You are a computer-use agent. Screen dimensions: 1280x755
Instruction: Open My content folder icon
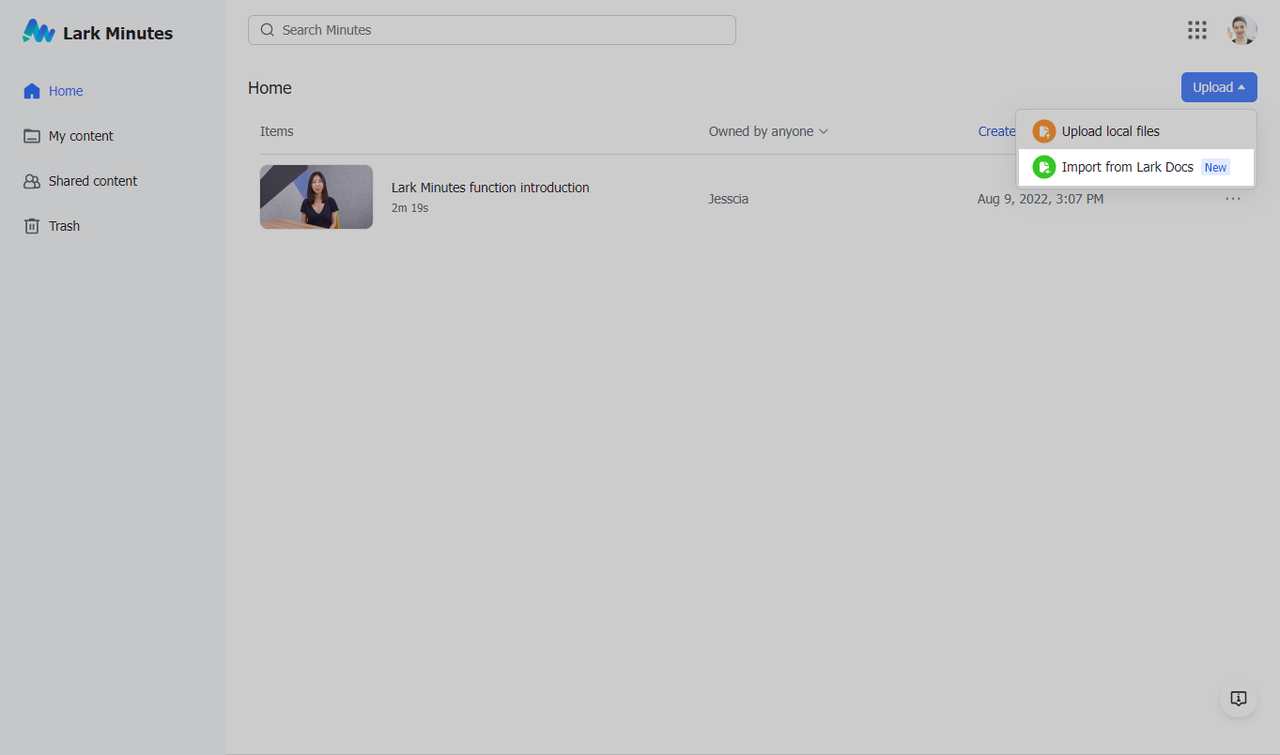(x=32, y=136)
